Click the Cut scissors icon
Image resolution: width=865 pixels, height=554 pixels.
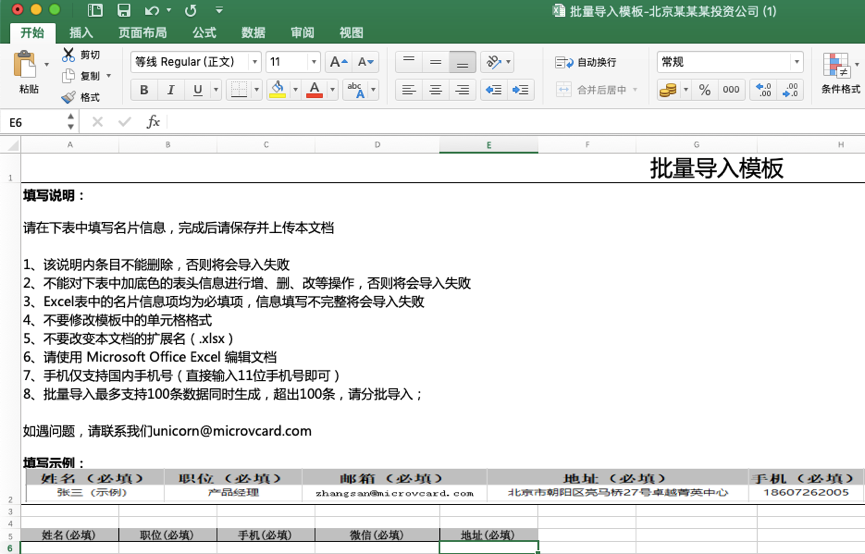(68, 55)
